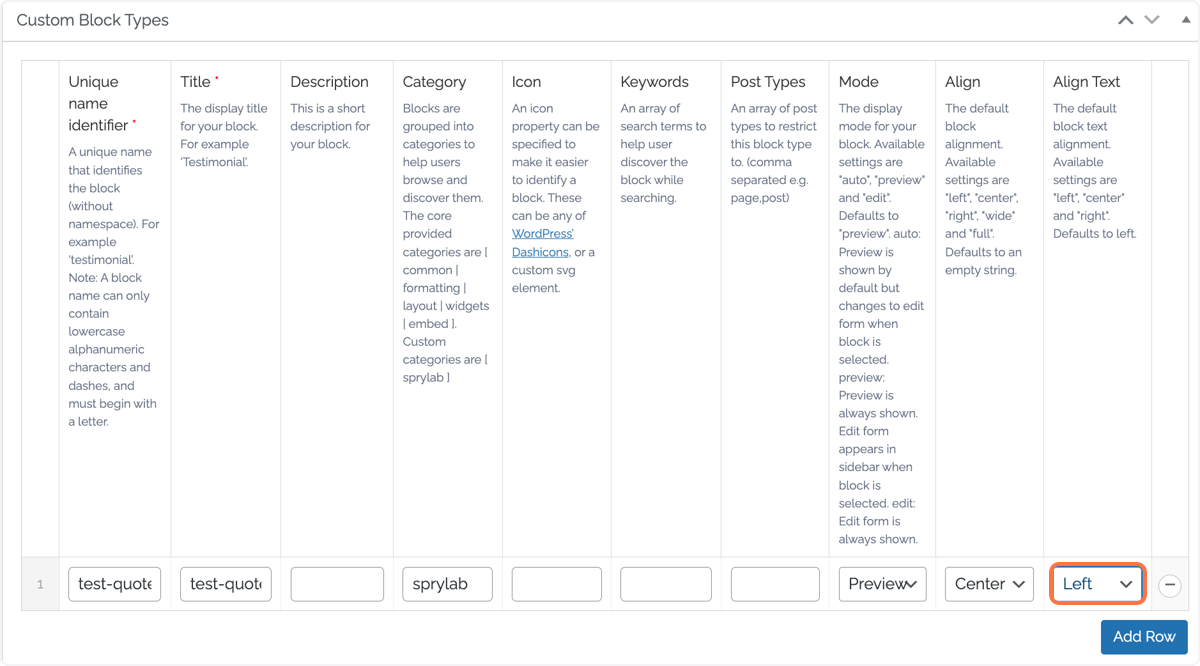This screenshot has height=666, width=1200.
Task: Focus the Title input field
Action: [226, 584]
